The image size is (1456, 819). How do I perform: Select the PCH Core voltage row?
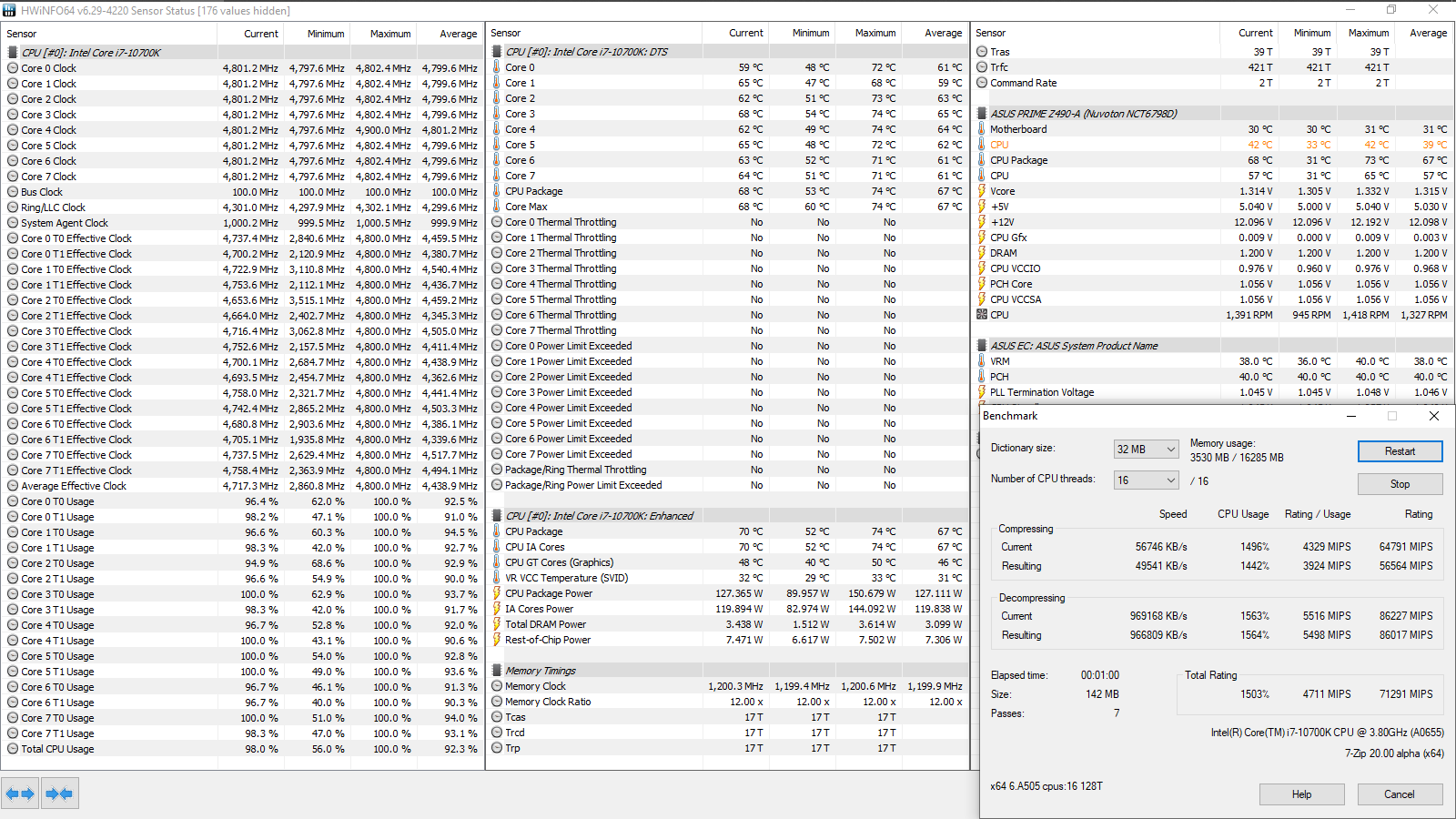click(1214, 284)
